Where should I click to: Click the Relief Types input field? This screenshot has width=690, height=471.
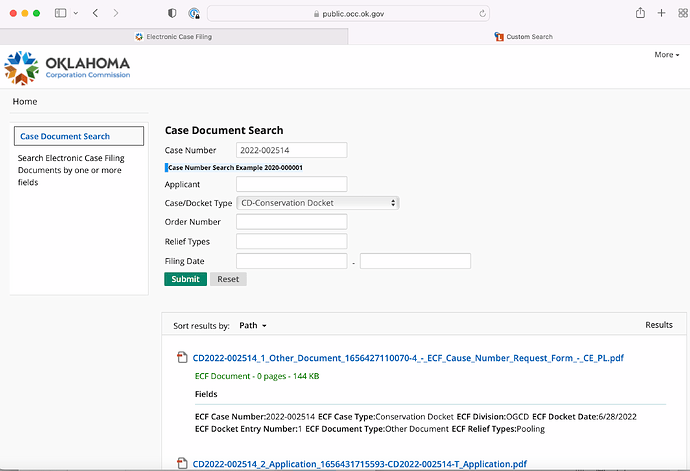(x=291, y=241)
